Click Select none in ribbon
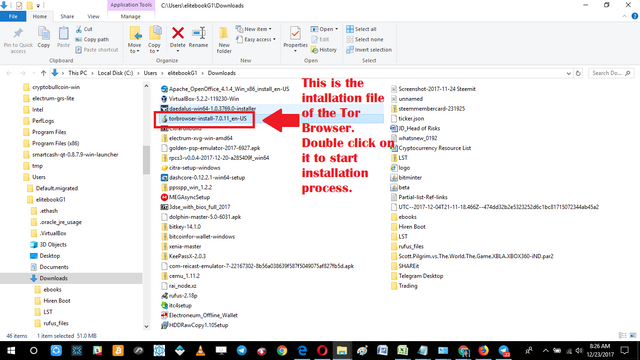 [365, 39]
